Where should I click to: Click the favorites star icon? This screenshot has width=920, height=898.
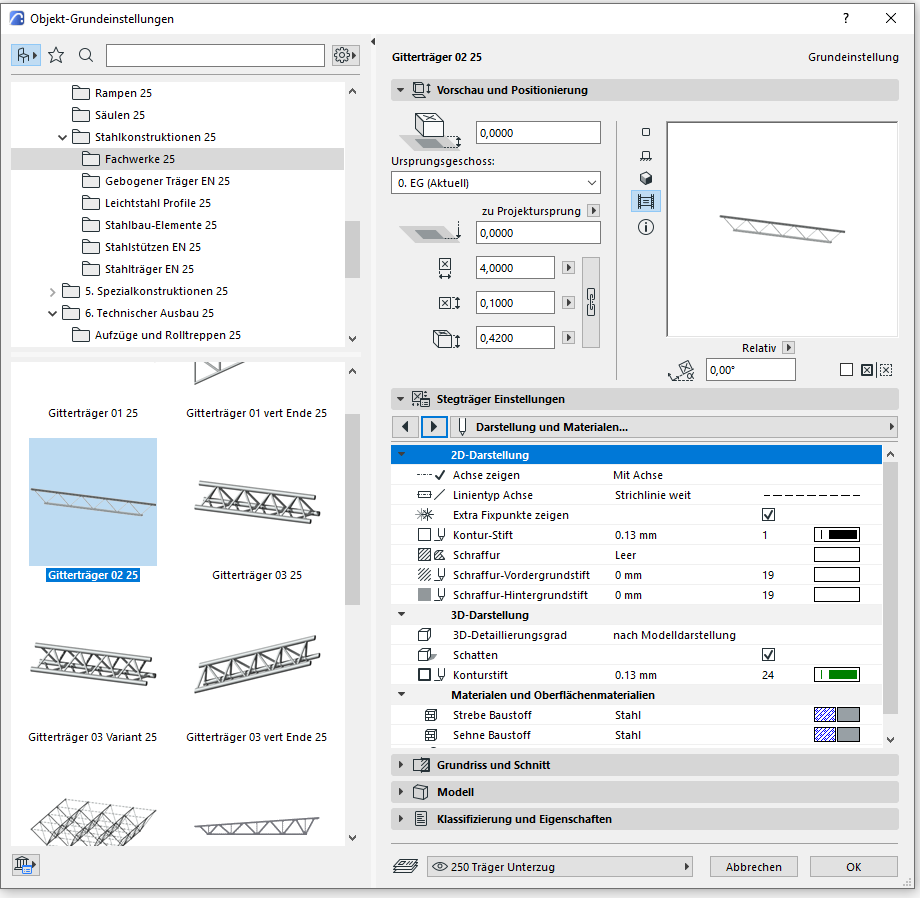click(56, 55)
